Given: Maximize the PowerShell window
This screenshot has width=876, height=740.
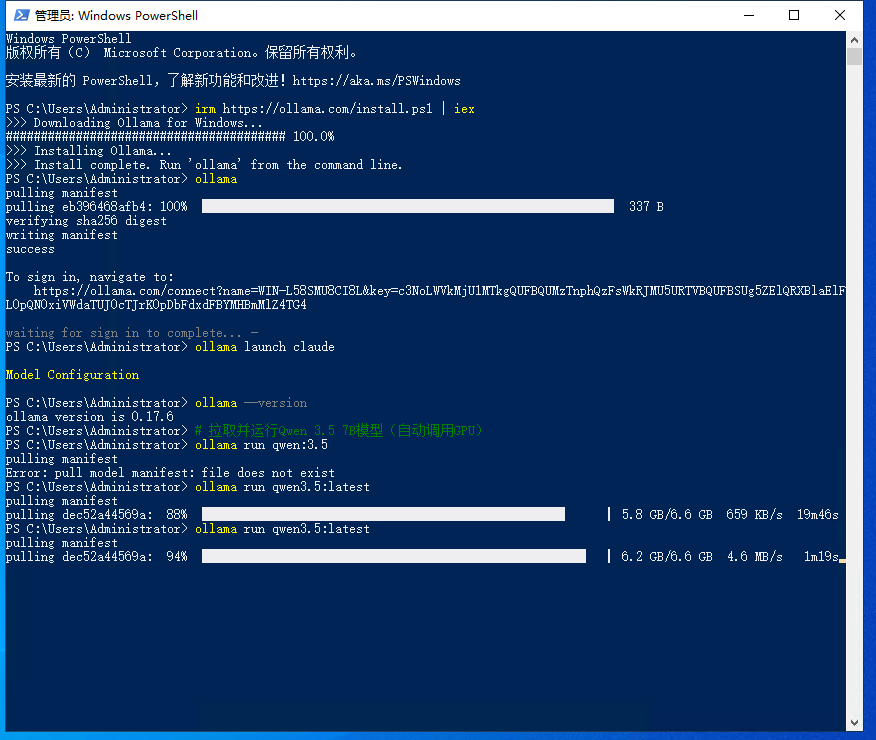Looking at the screenshot, I should pyautogui.click(x=794, y=15).
